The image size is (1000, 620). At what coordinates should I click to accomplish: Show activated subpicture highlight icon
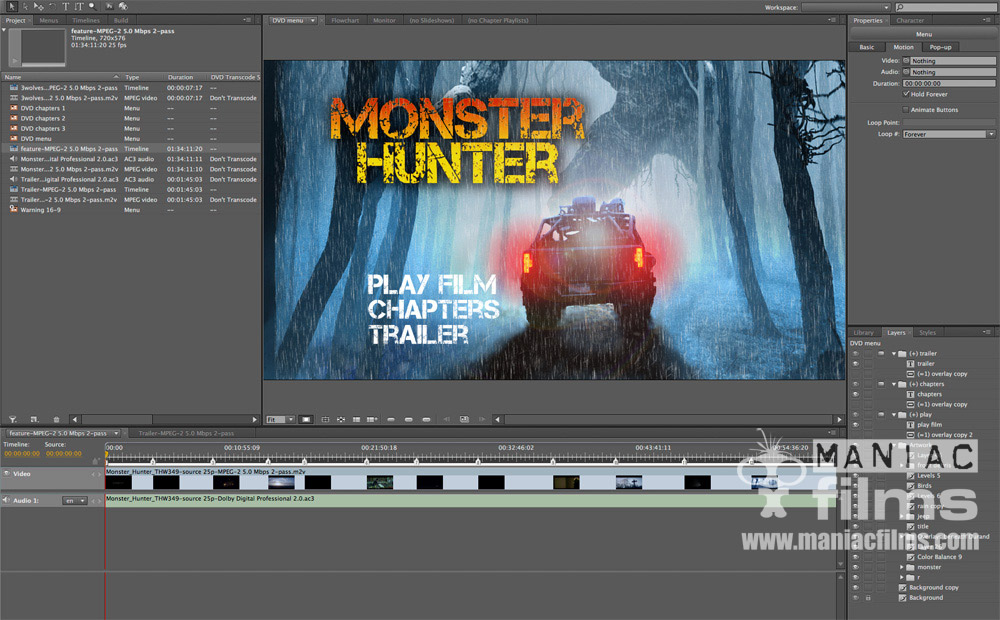point(426,419)
